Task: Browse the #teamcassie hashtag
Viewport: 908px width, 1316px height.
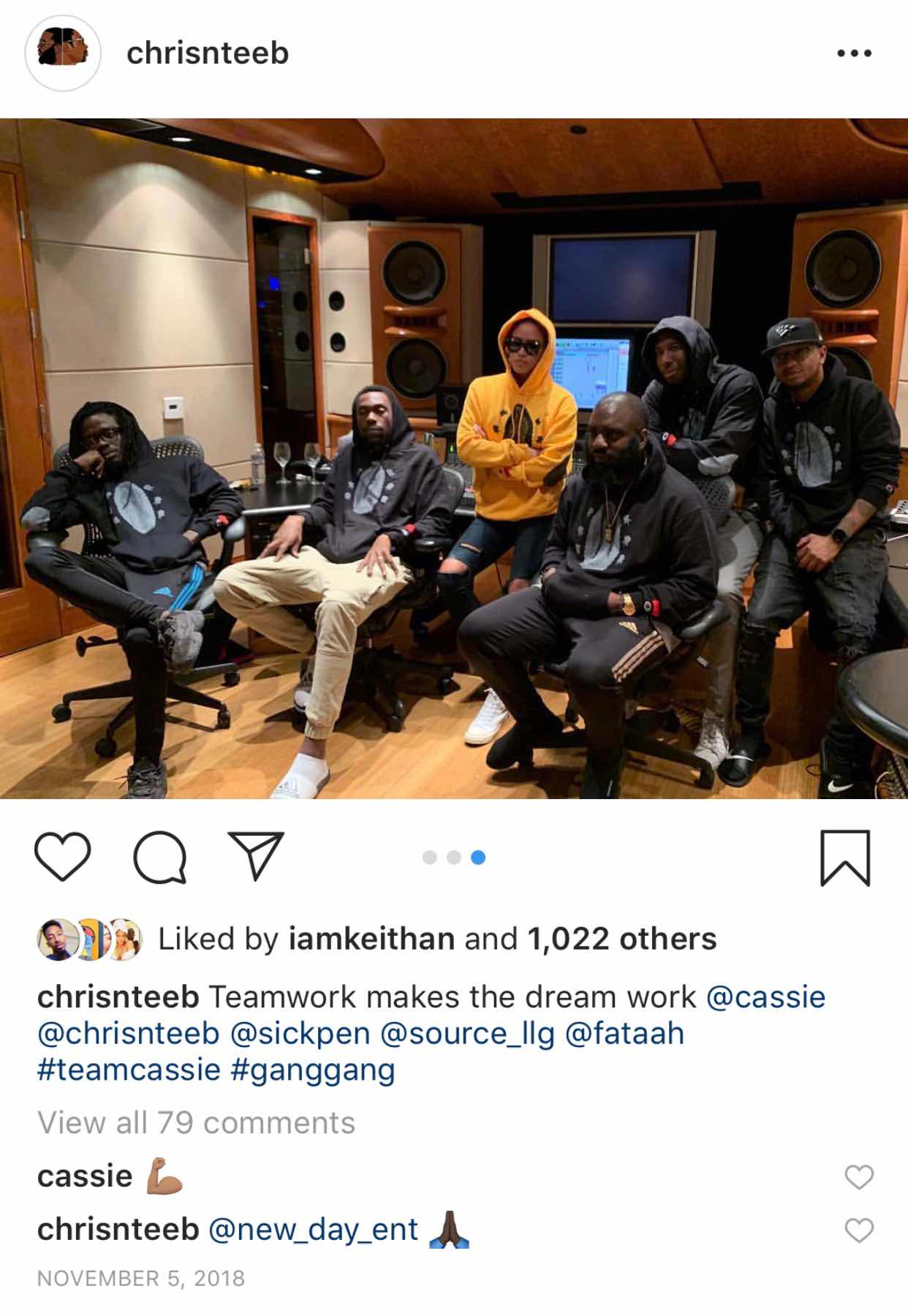Action: (x=129, y=1070)
